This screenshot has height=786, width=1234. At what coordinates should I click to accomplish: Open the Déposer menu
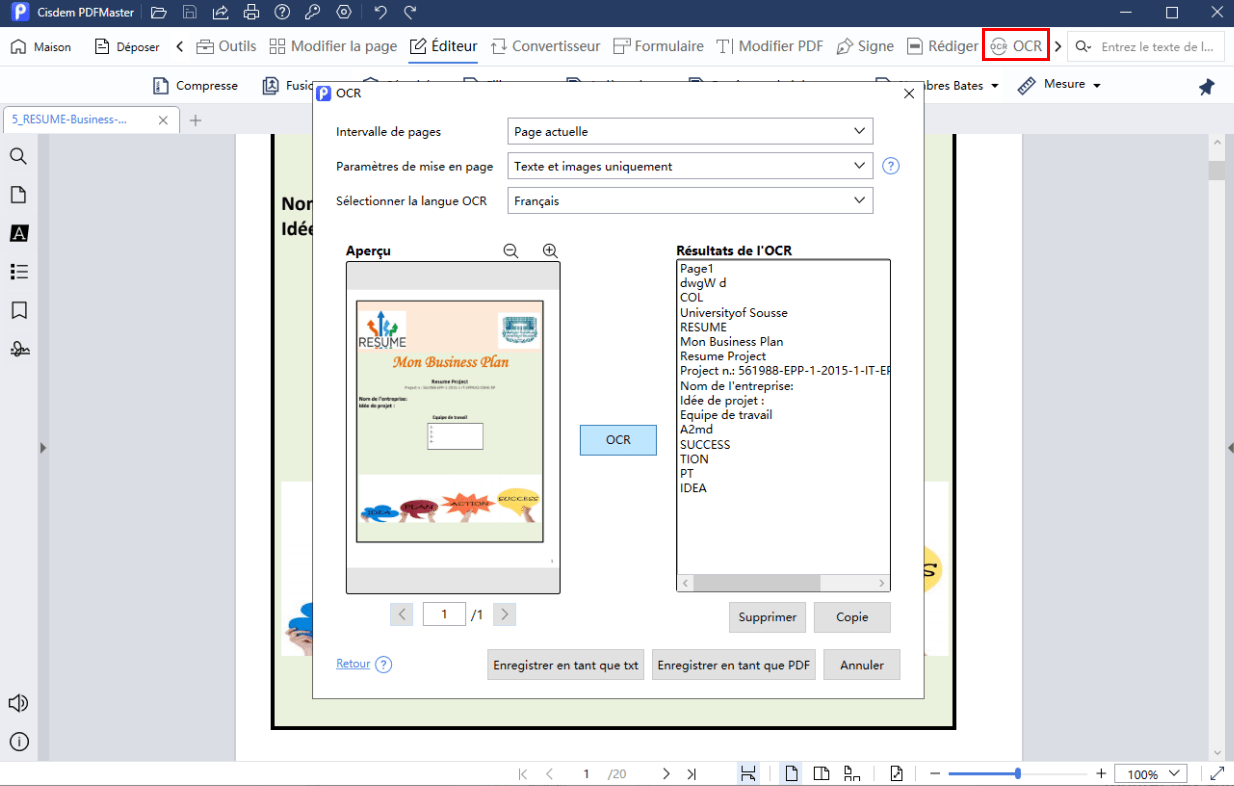tap(127, 47)
